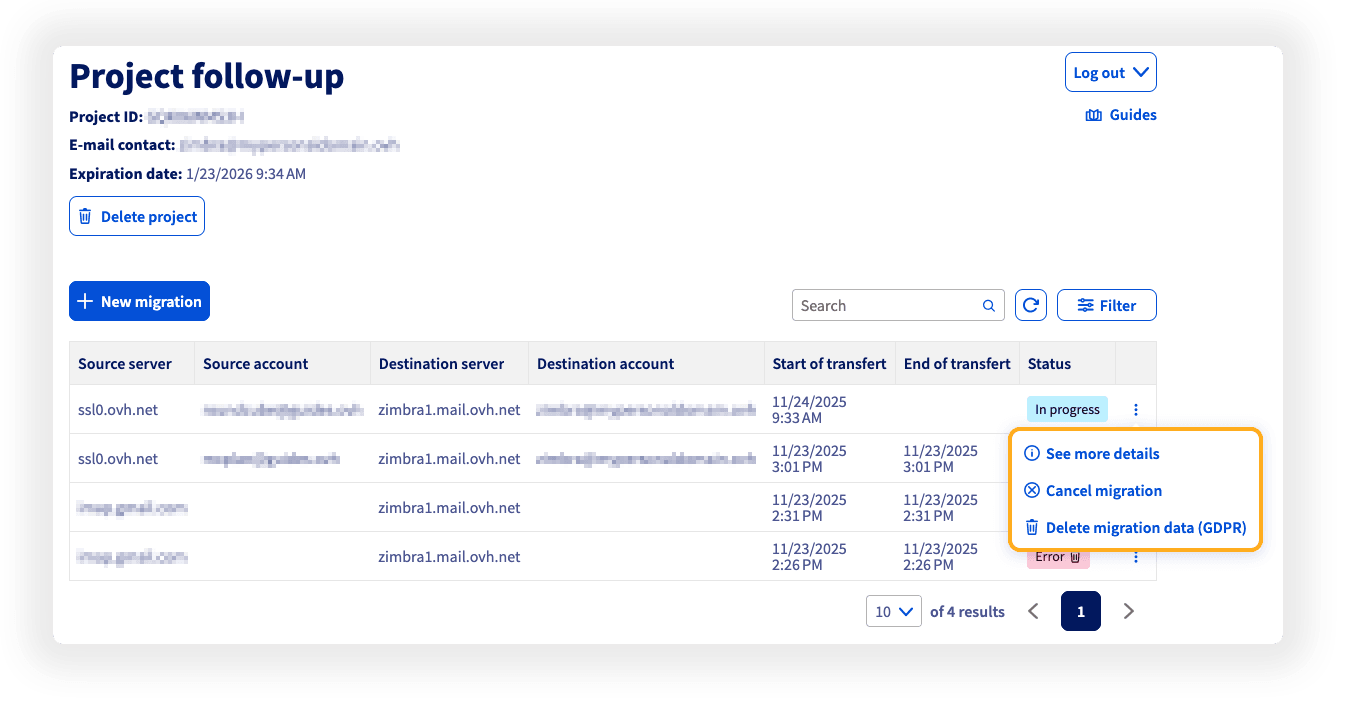Click the 11/24/2025 9:33 AM start date
Screen dimensions: 1367x716
pos(809,409)
